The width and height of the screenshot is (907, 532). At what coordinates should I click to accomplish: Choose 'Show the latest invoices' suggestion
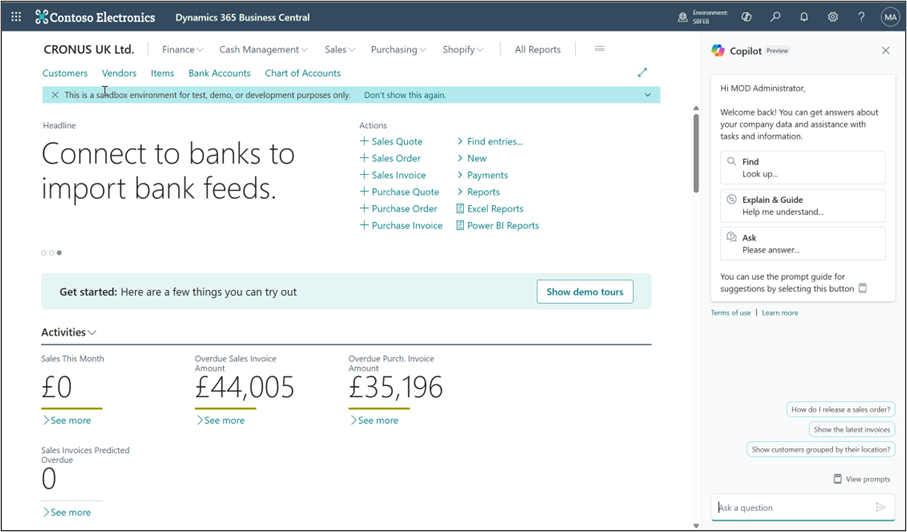(x=851, y=429)
